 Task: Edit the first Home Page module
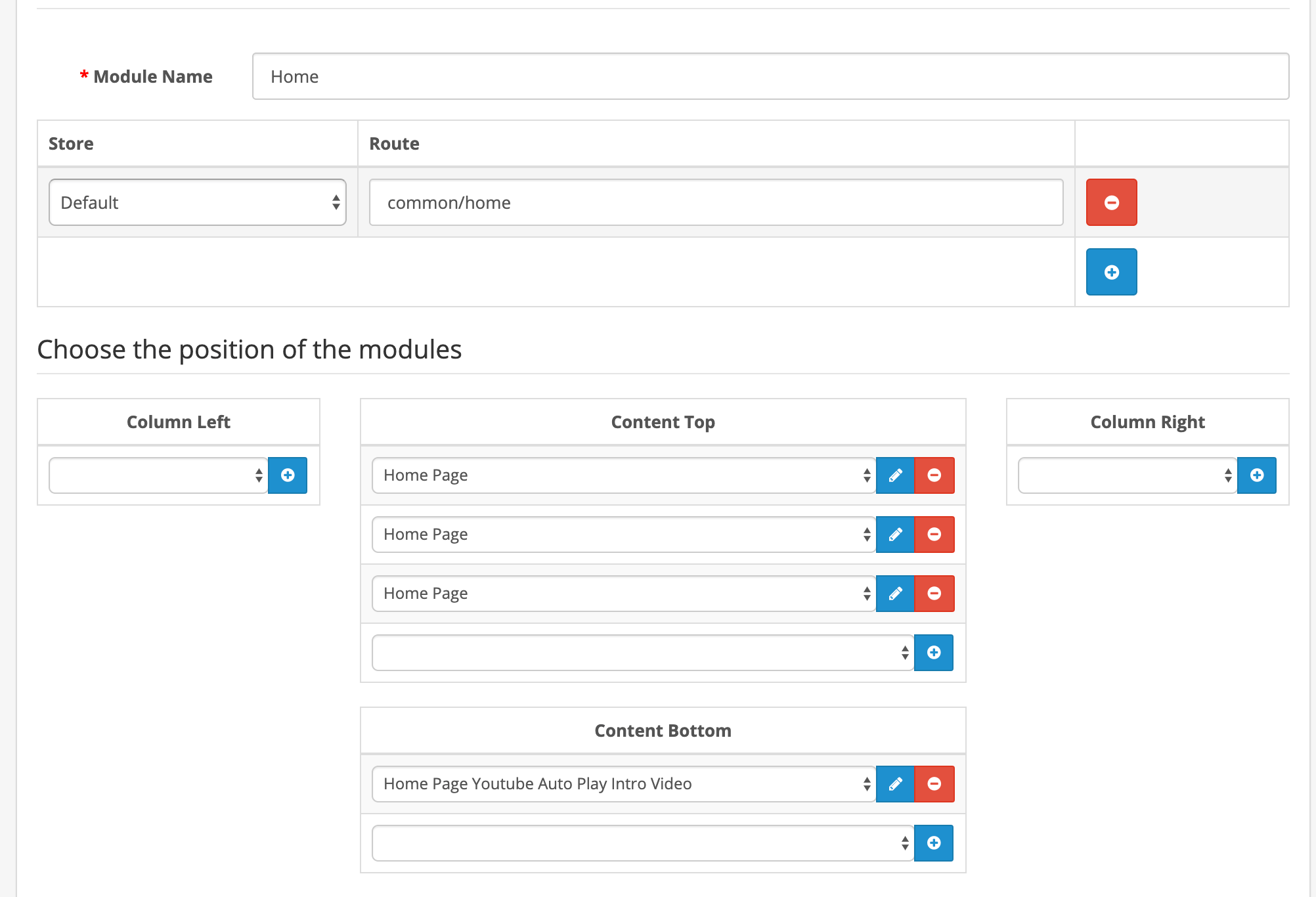[x=895, y=475]
